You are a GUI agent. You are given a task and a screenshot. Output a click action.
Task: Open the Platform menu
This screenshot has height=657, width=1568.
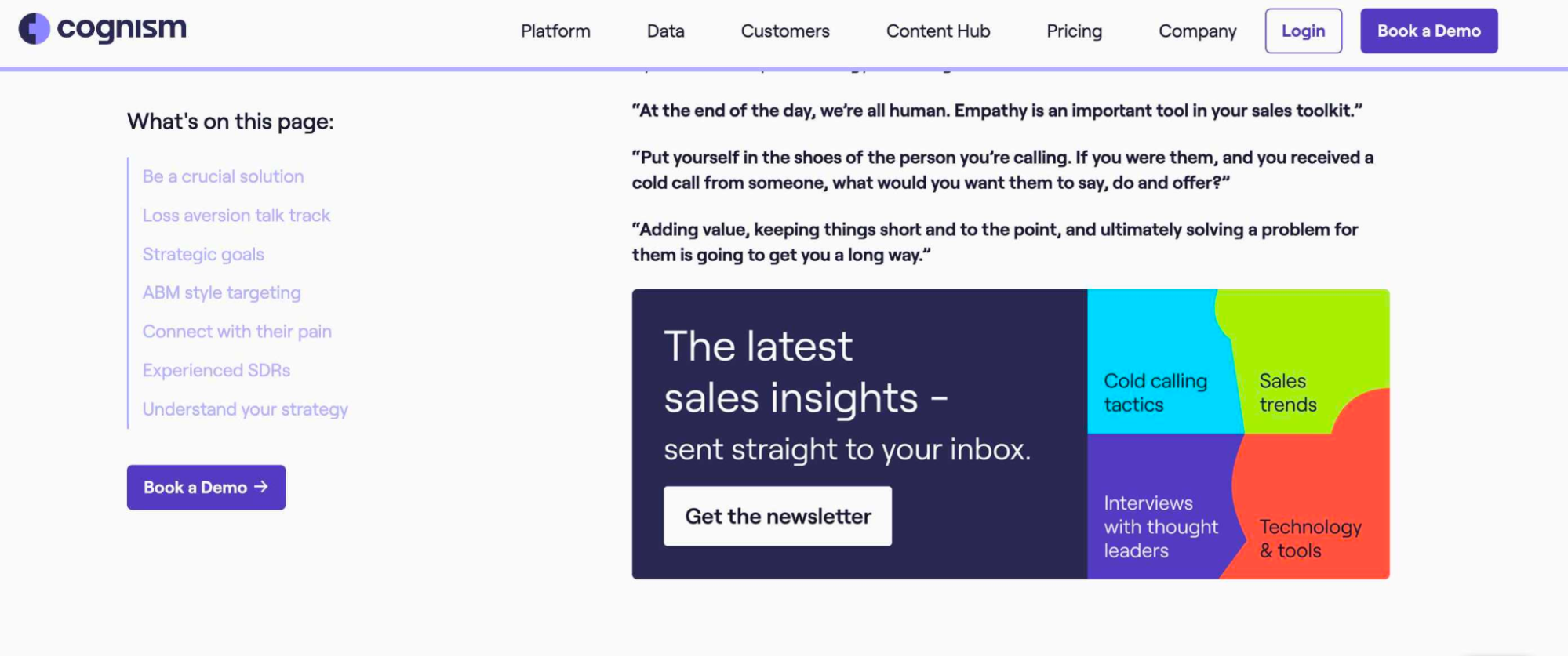point(555,31)
